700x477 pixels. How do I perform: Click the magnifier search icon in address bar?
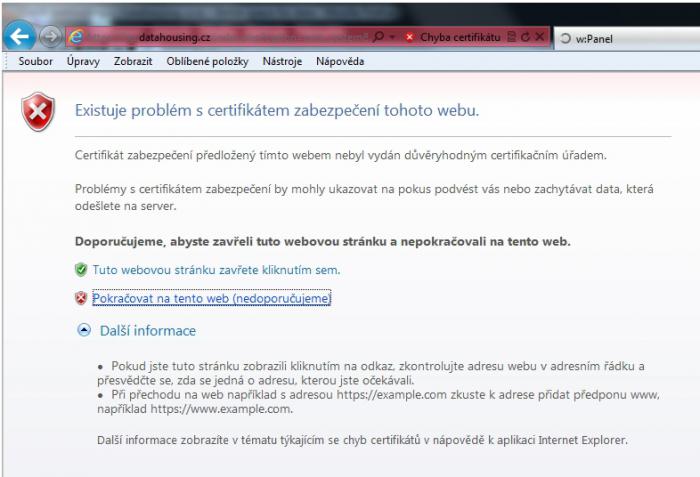click(x=378, y=37)
